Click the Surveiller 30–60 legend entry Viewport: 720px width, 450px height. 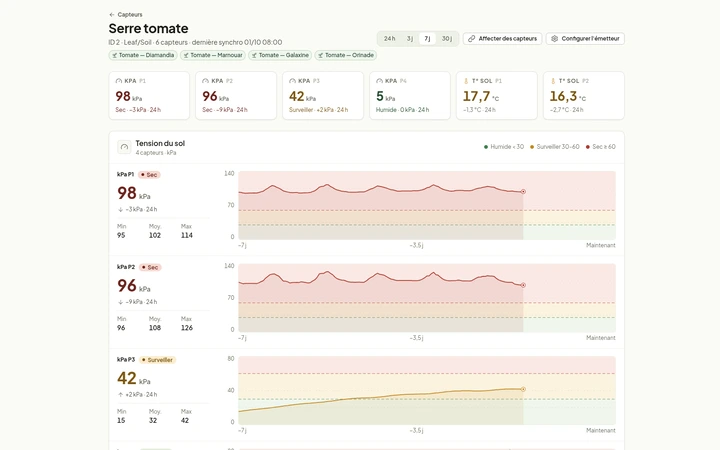(555, 147)
